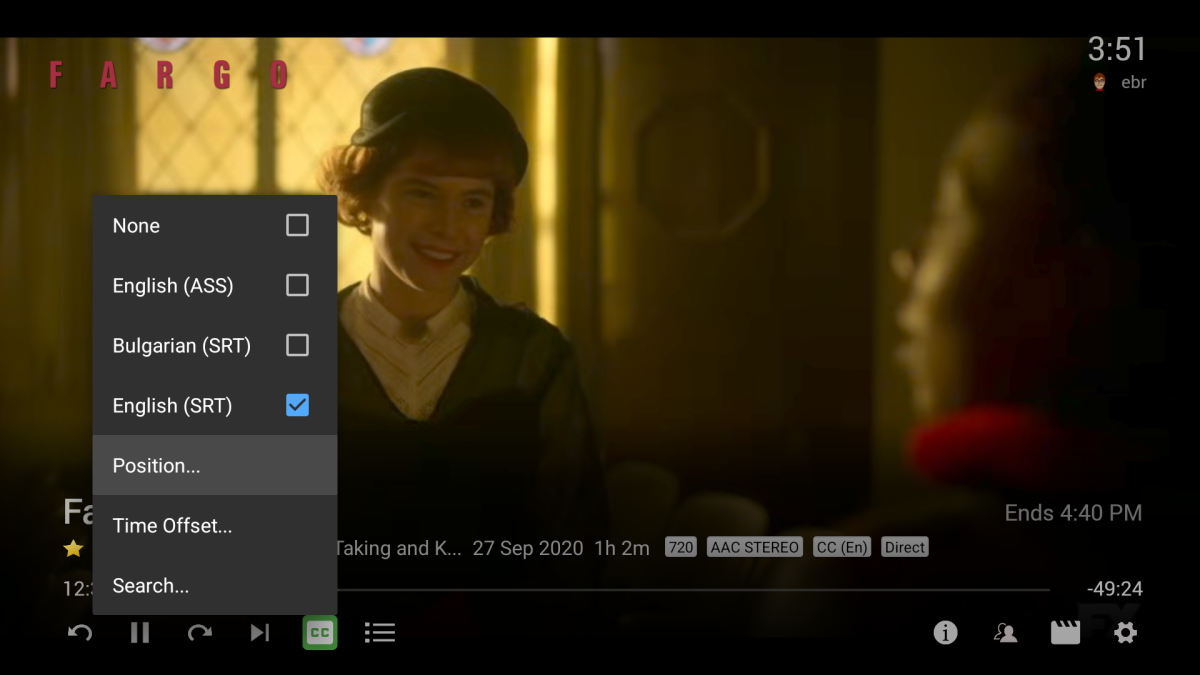Click the Direct playback badge
This screenshot has height=675, width=1200.
(905, 547)
